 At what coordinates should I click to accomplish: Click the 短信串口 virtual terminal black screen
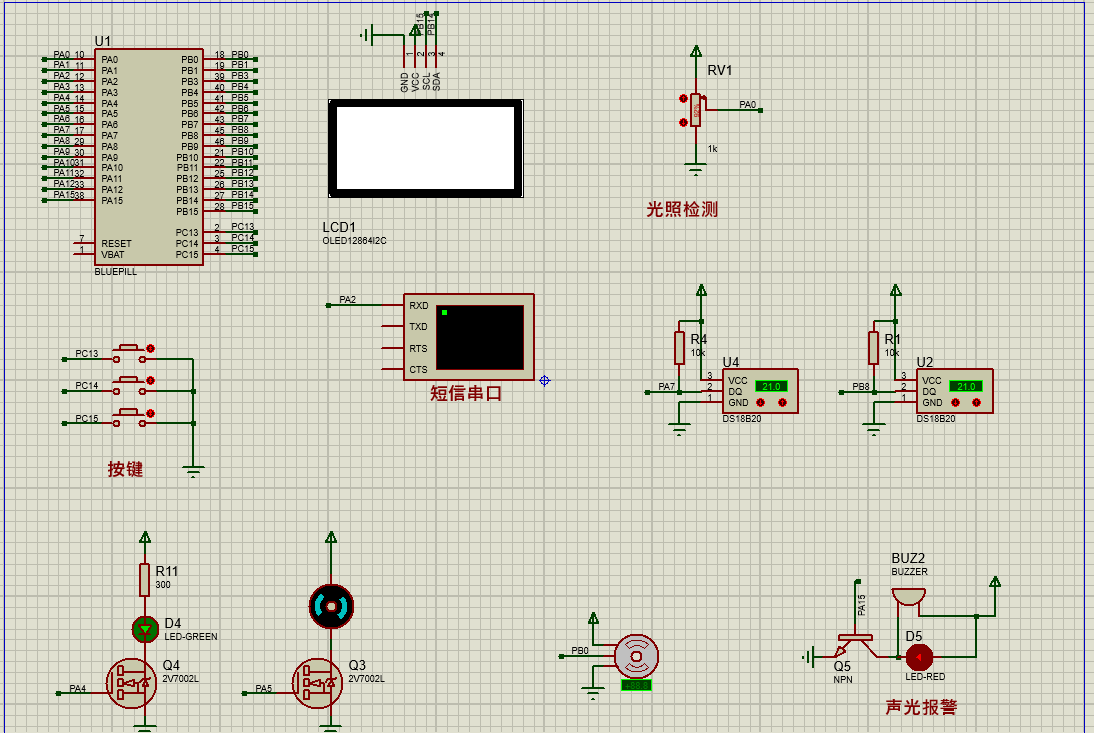479,337
